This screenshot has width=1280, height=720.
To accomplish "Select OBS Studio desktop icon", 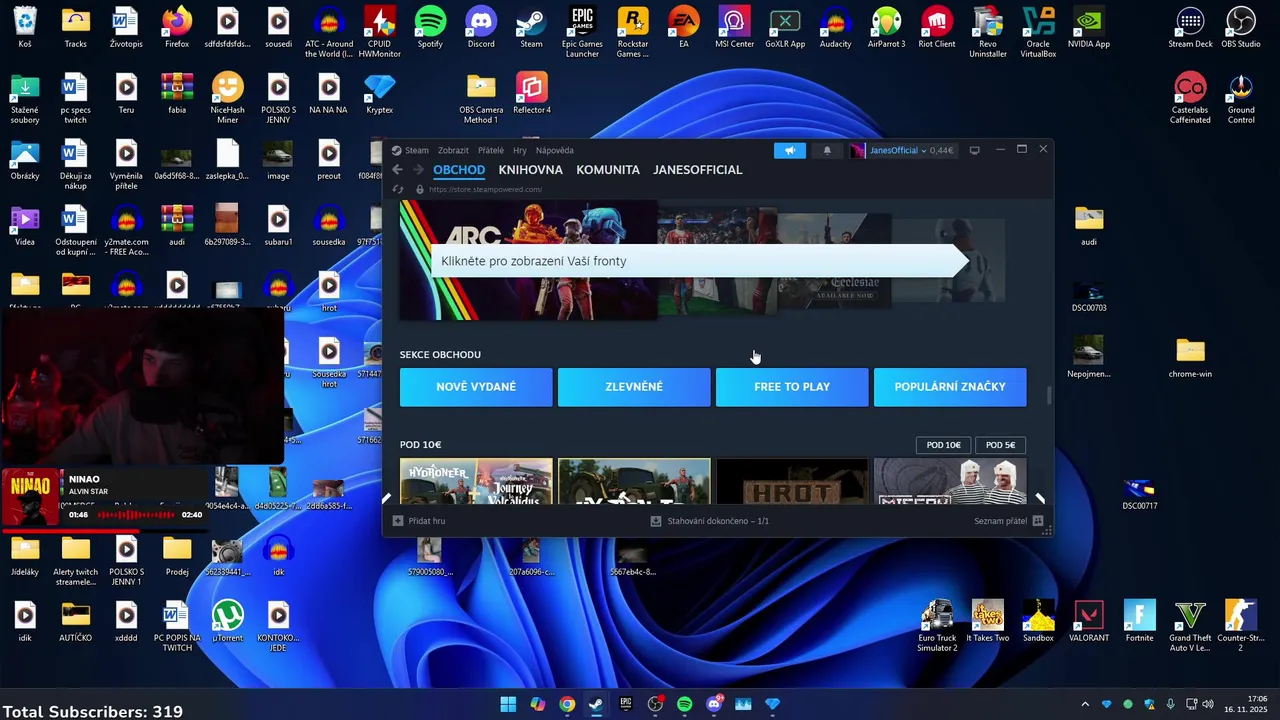I will [1241, 28].
